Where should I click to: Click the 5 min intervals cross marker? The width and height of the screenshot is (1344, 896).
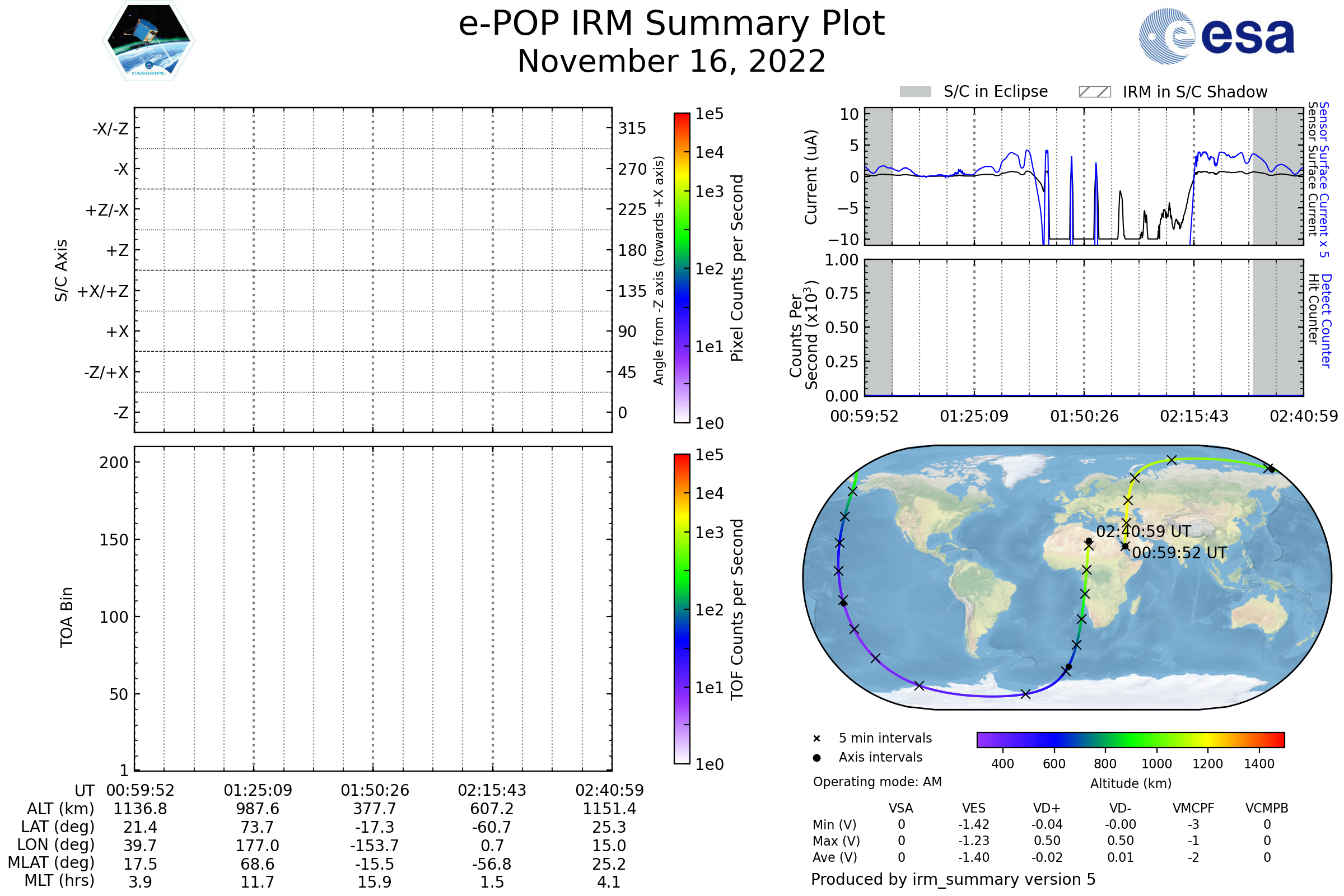click(816, 739)
